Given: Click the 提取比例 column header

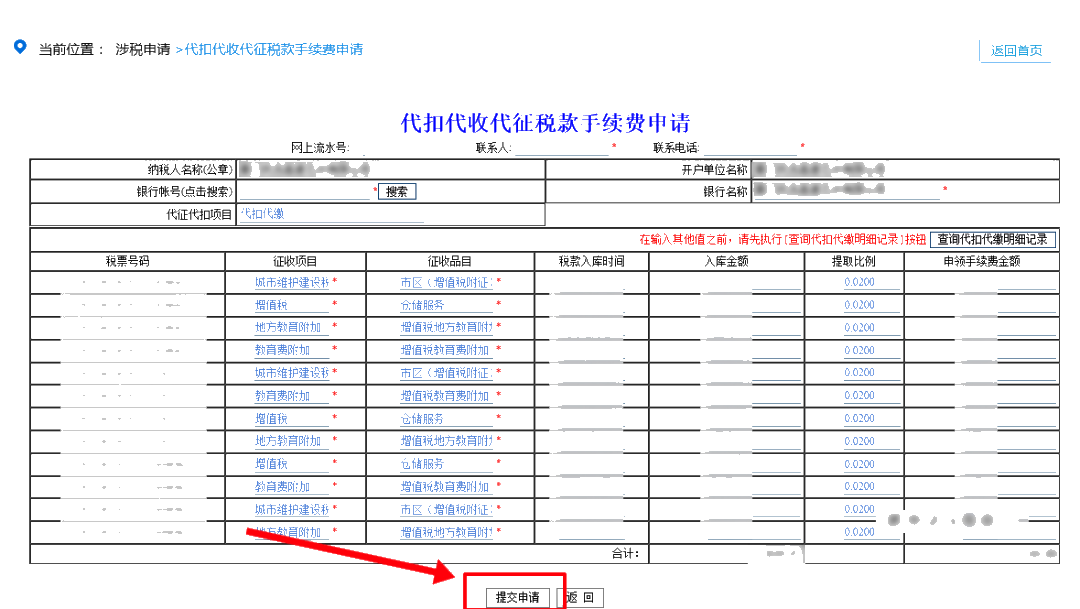Looking at the screenshot, I should coord(853,261).
